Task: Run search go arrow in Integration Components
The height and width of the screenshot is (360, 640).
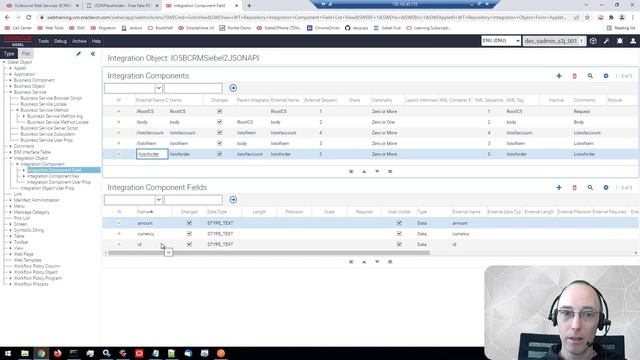Action: (233, 88)
